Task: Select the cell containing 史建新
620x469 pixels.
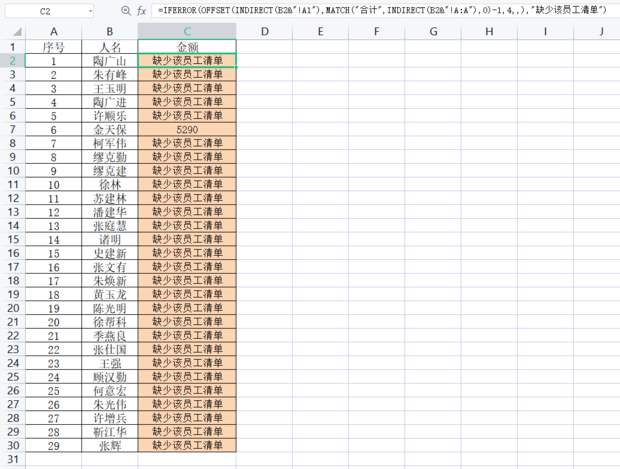Action: coord(110,253)
